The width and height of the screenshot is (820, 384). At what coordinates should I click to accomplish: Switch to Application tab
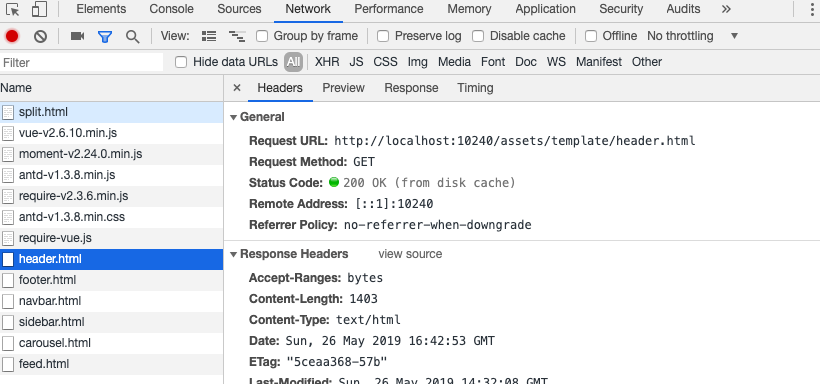pos(545,9)
